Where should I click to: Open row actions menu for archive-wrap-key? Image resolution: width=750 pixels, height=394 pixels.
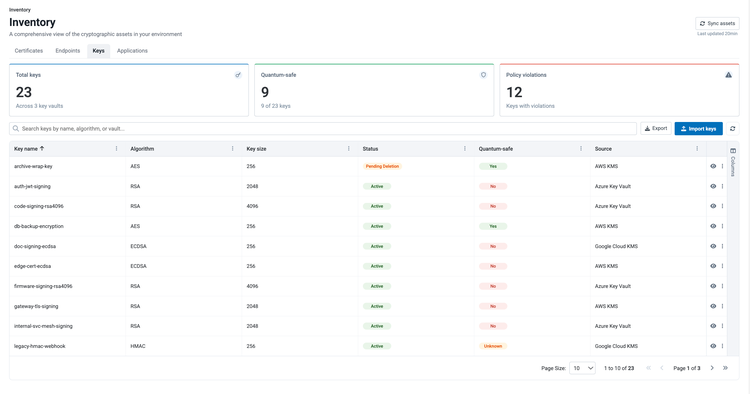coord(722,166)
